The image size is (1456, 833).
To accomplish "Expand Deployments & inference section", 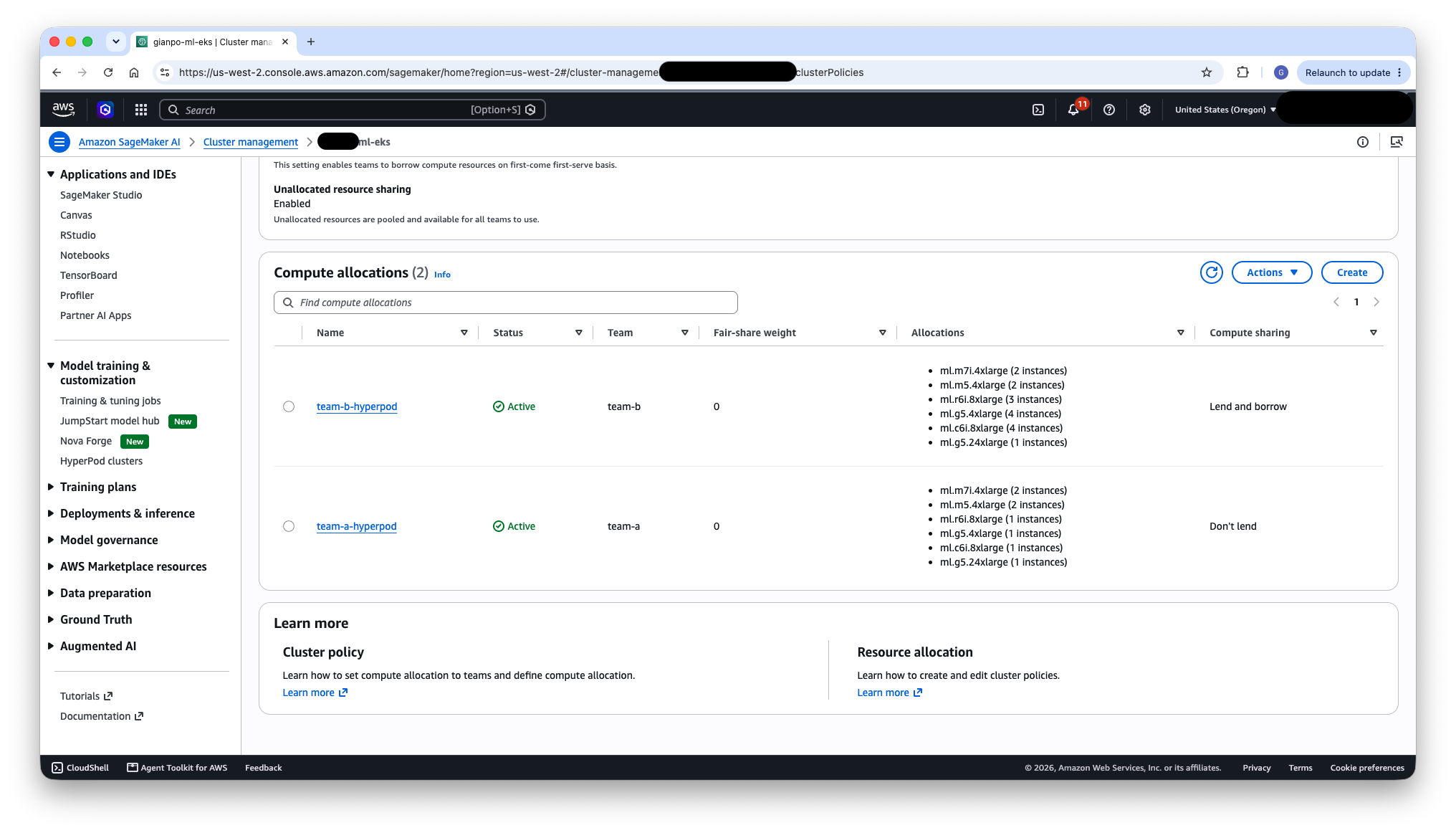I will click(x=51, y=513).
